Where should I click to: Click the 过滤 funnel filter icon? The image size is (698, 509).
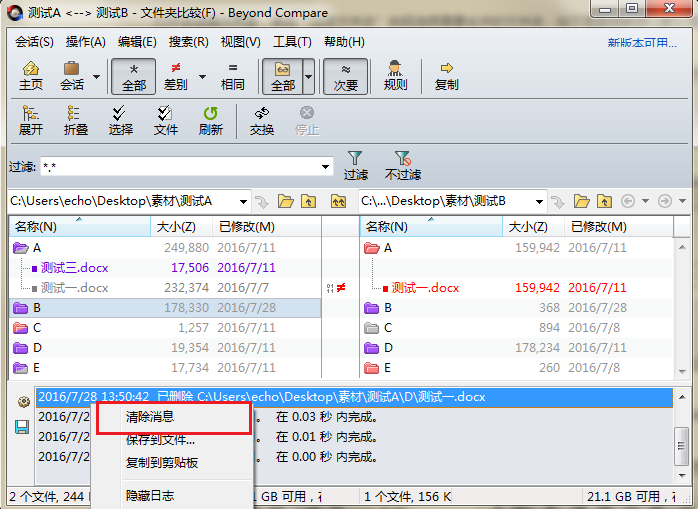(355, 166)
